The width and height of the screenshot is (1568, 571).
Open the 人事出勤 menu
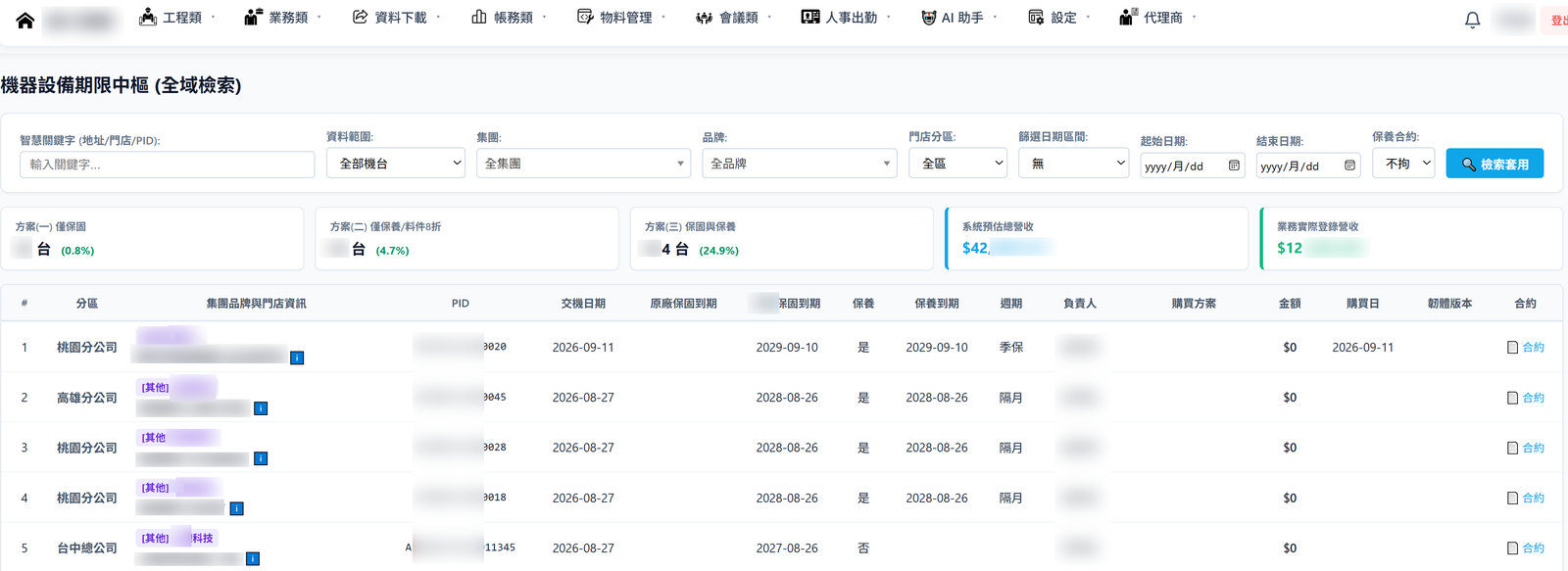pos(847,18)
